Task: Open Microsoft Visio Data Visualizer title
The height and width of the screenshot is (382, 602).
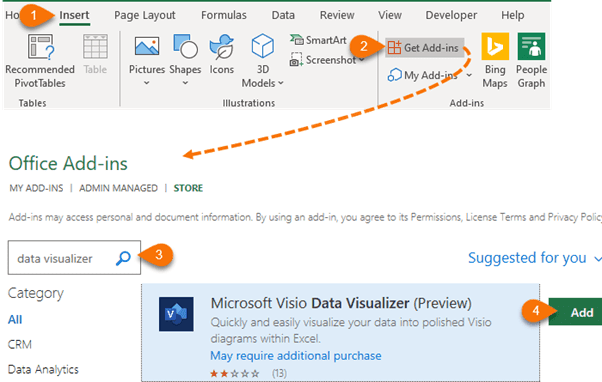Action: coord(341,303)
